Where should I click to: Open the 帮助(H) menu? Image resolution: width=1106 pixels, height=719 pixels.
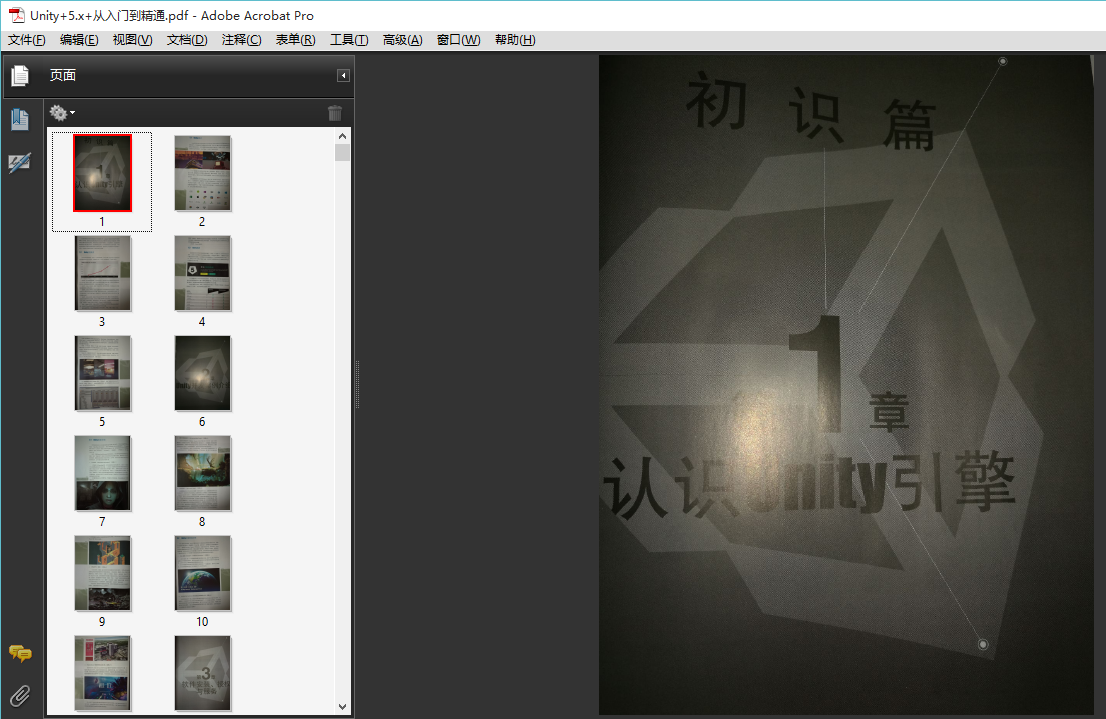pyautogui.click(x=515, y=40)
